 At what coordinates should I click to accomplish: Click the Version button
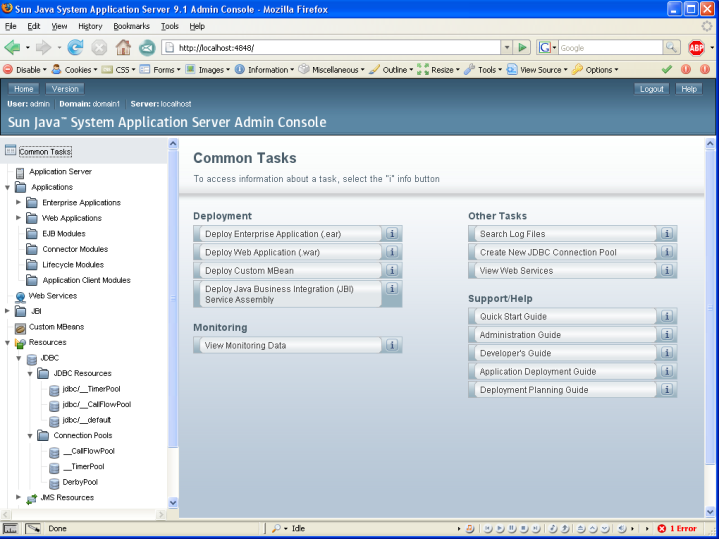point(65,89)
